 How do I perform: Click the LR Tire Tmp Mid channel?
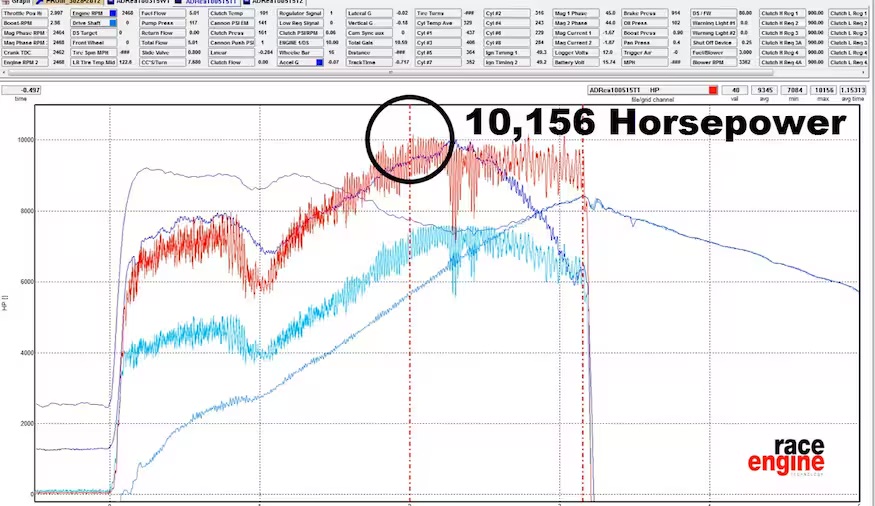point(94,62)
